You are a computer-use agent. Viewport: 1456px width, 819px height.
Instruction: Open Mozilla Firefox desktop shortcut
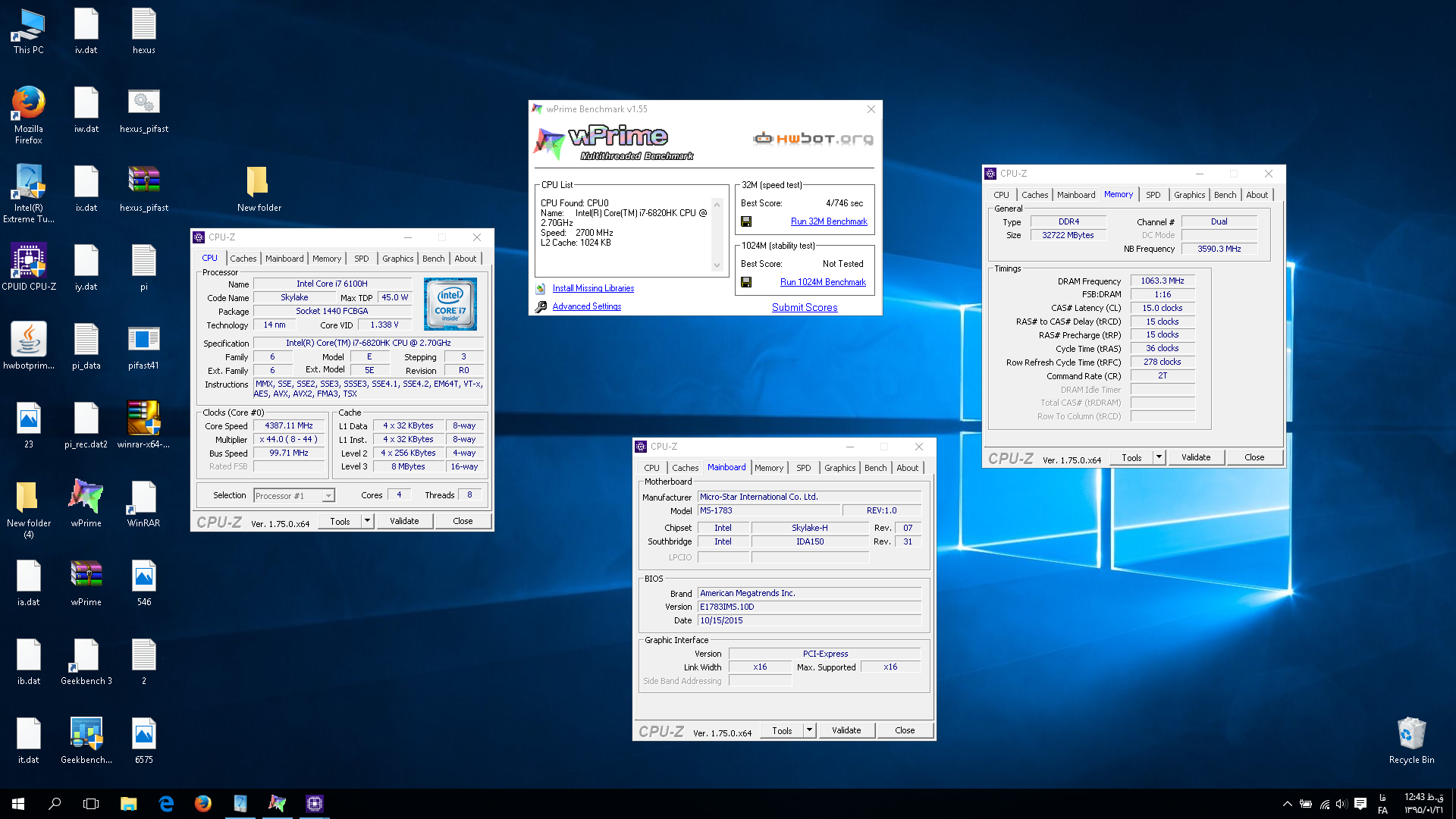pos(28,114)
